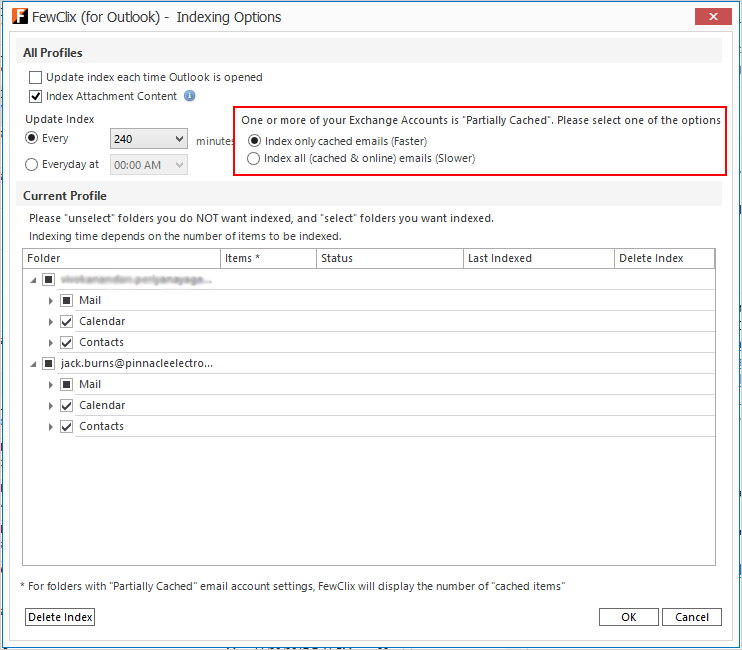Confirm settings with the OK button

click(628, 617)
